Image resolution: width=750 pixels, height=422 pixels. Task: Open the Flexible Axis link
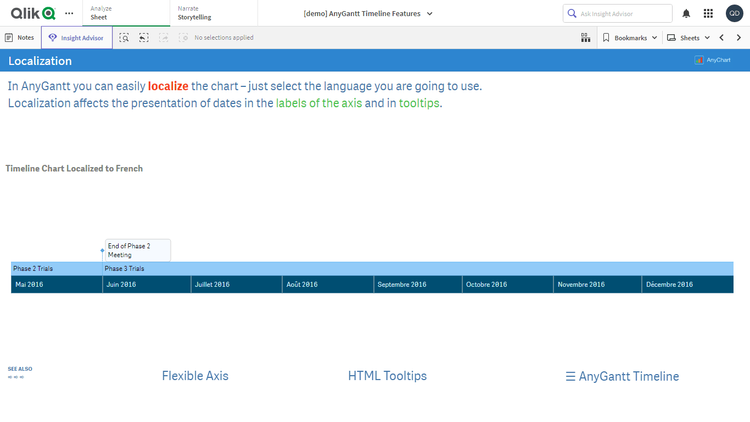click(x=195, y=376)
